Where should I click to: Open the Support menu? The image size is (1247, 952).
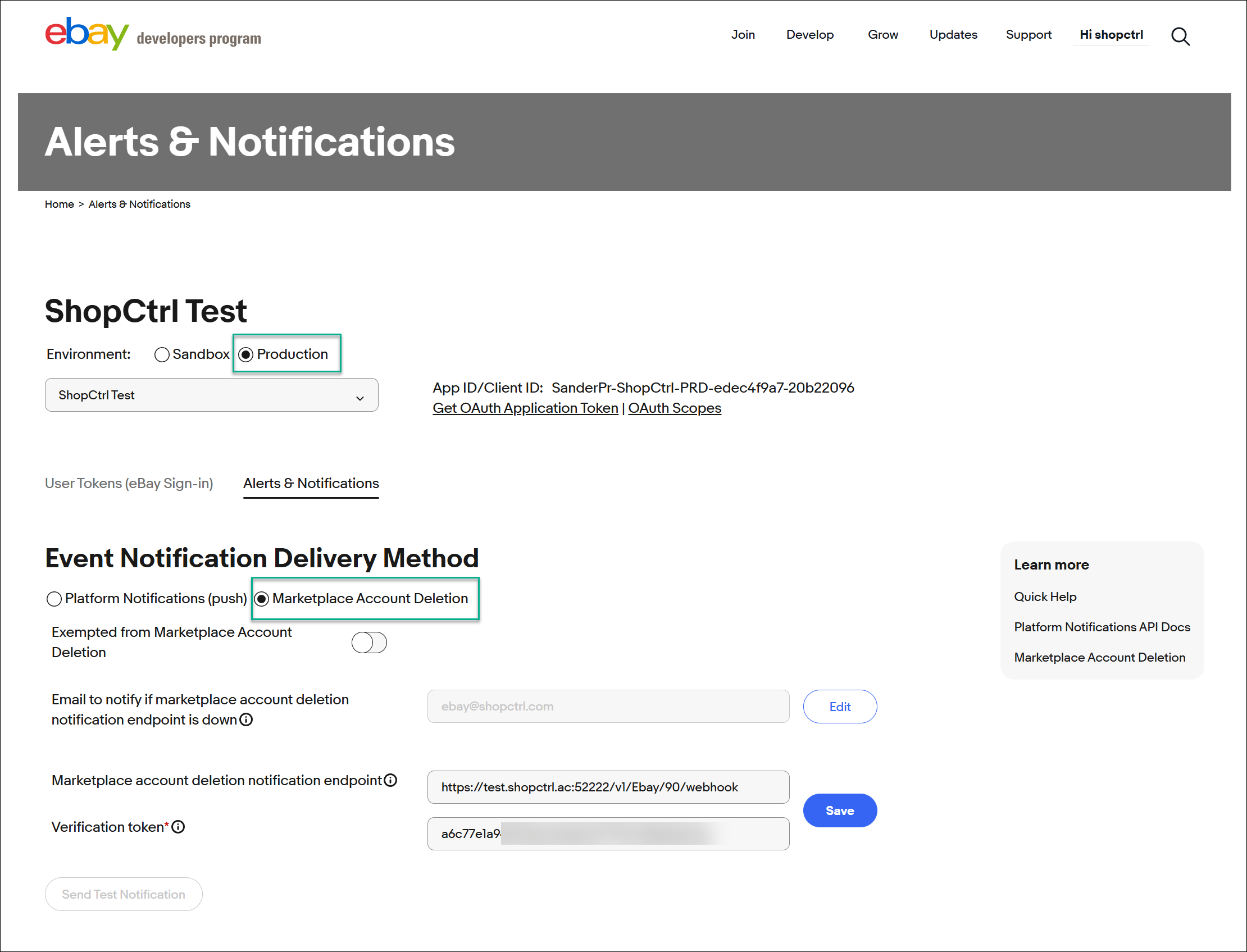click(1028, 35)
